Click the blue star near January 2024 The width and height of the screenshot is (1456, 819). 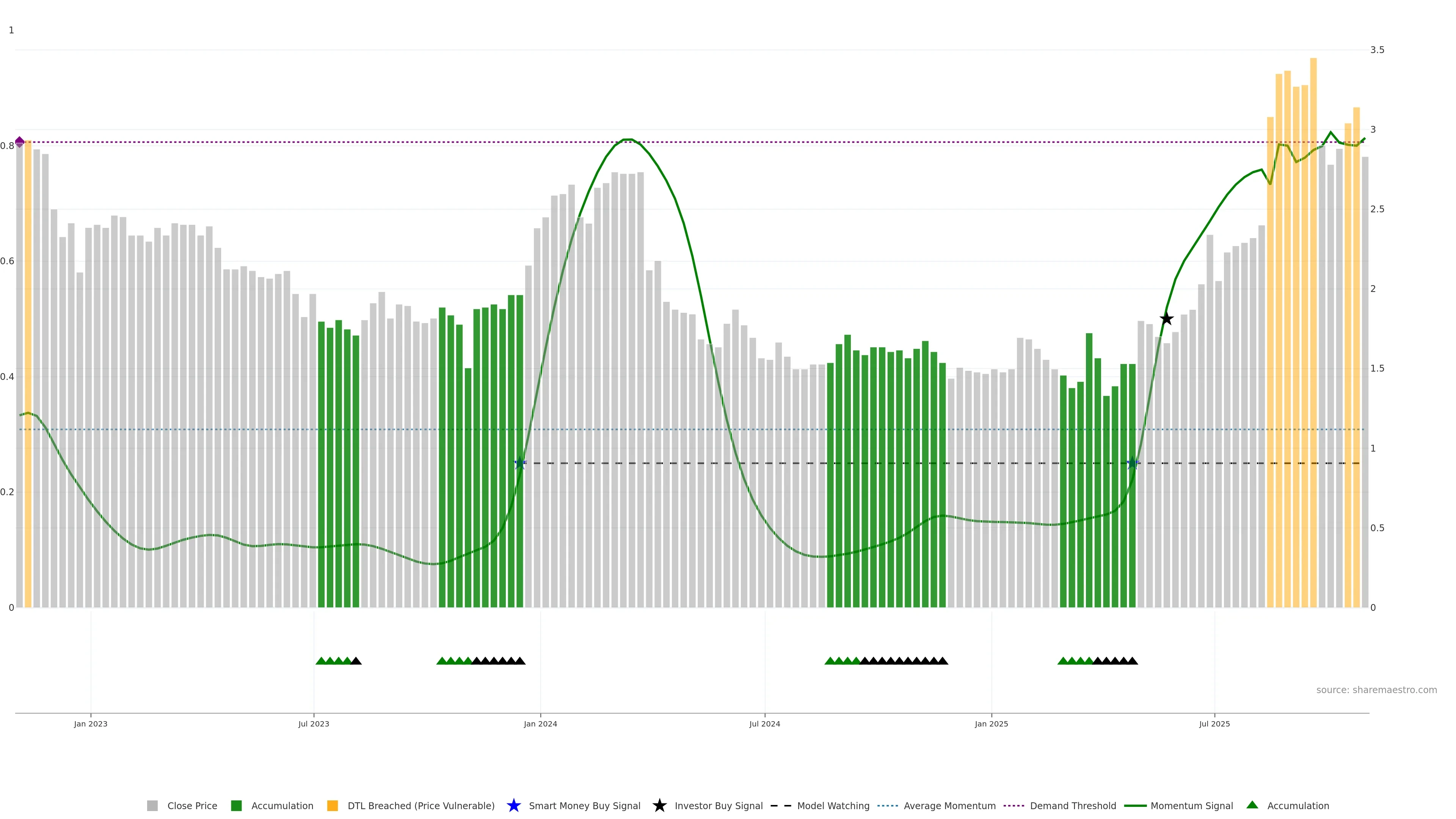pos(520,463)
